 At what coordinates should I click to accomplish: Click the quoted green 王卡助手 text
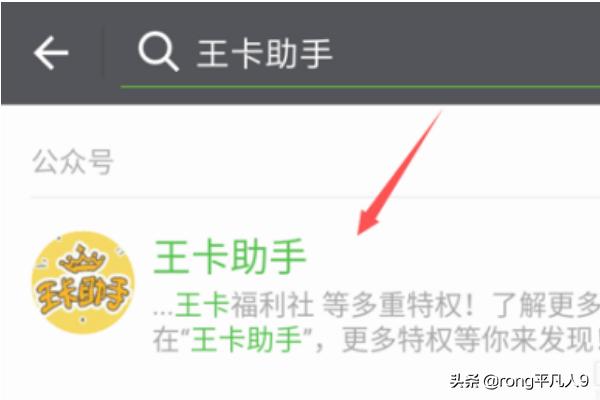point(247,340)
